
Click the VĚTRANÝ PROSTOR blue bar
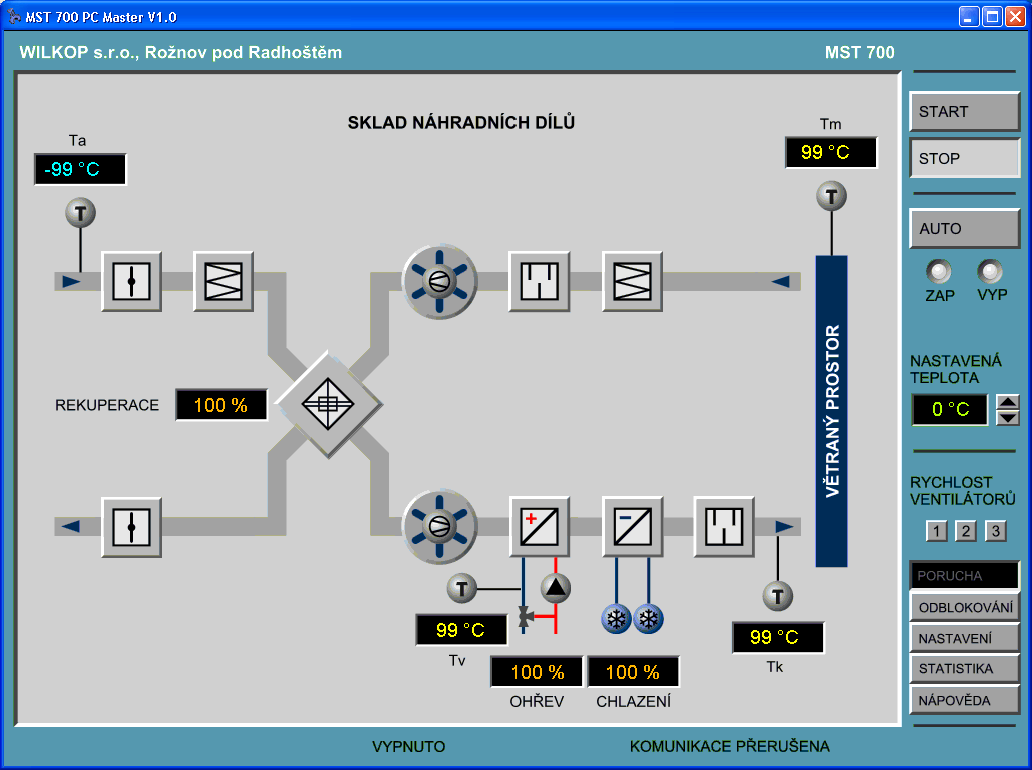pyautogui.click(x=831, y=410)
